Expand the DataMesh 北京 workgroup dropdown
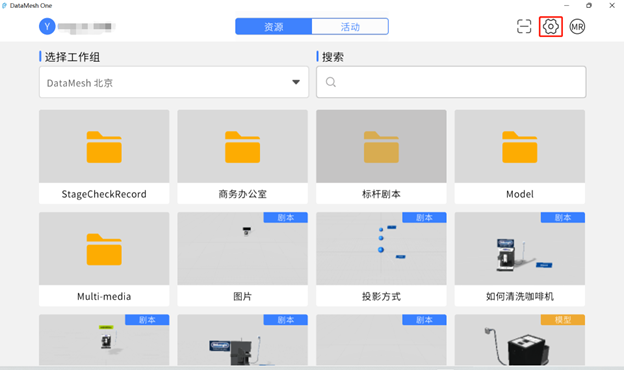The image size is (624, 370). coord(174,82)
